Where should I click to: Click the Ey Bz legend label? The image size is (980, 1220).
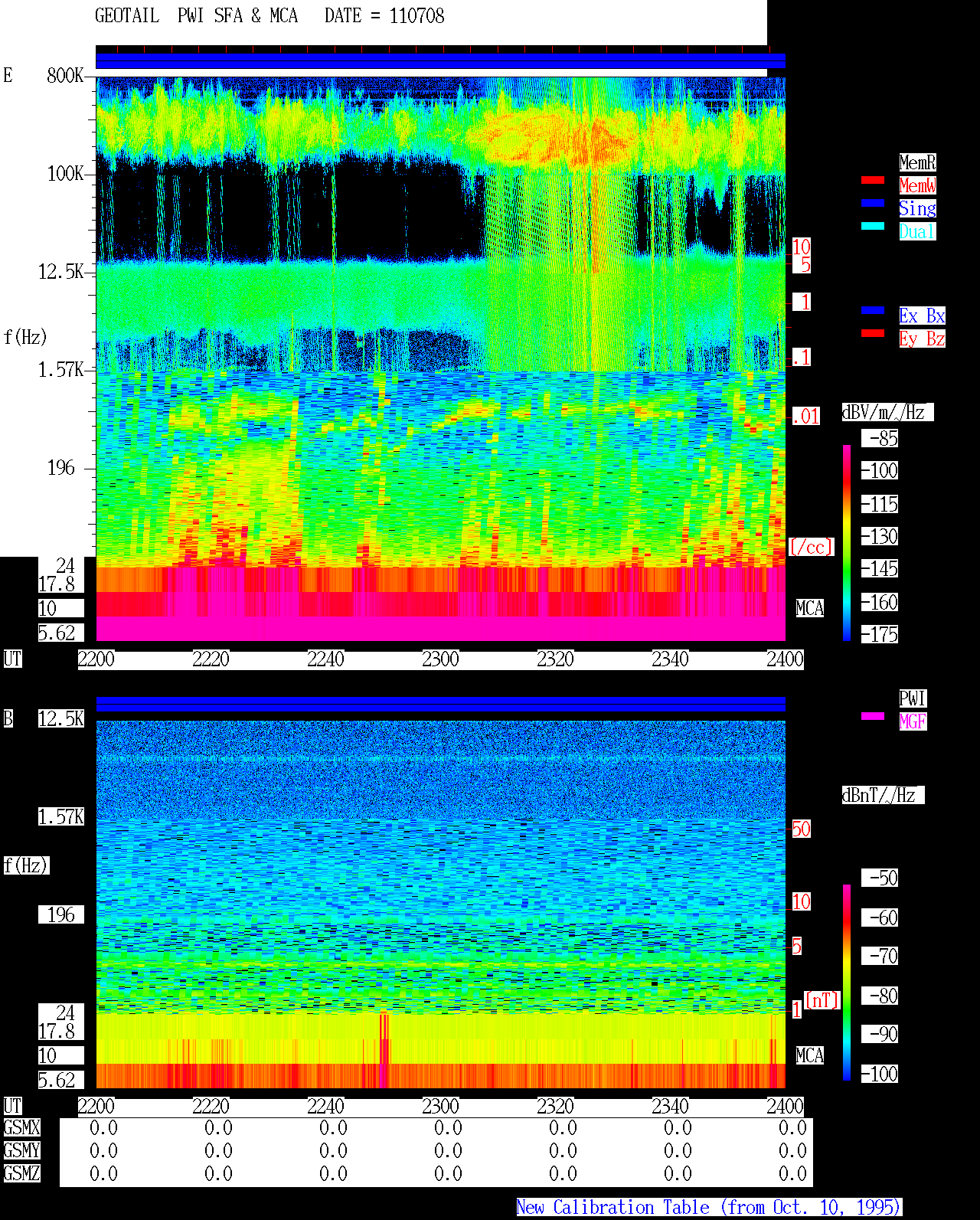click(x=922, y=339)
